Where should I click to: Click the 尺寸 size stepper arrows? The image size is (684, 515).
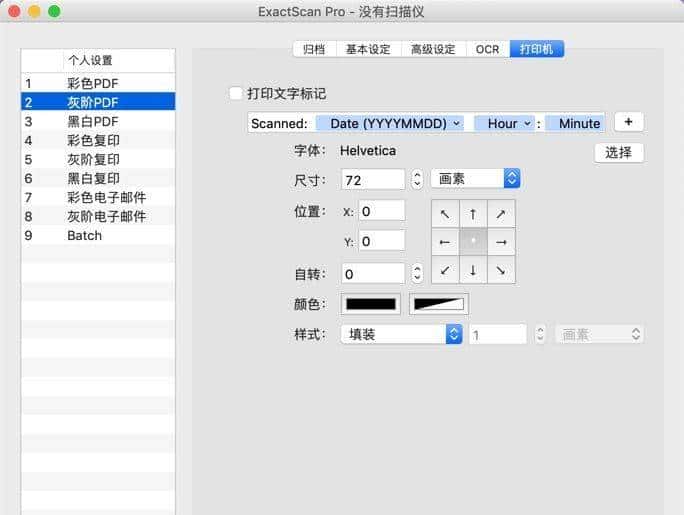(x=417, y=180)
